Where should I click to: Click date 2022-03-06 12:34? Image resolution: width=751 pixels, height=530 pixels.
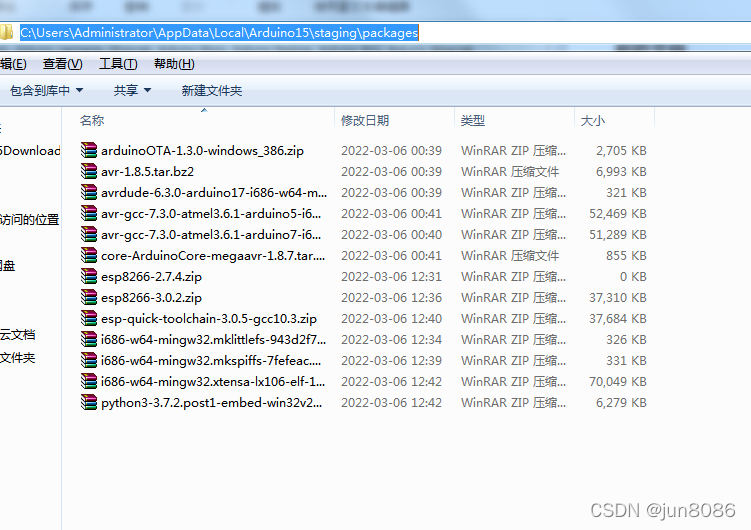(x=391, y=339)
